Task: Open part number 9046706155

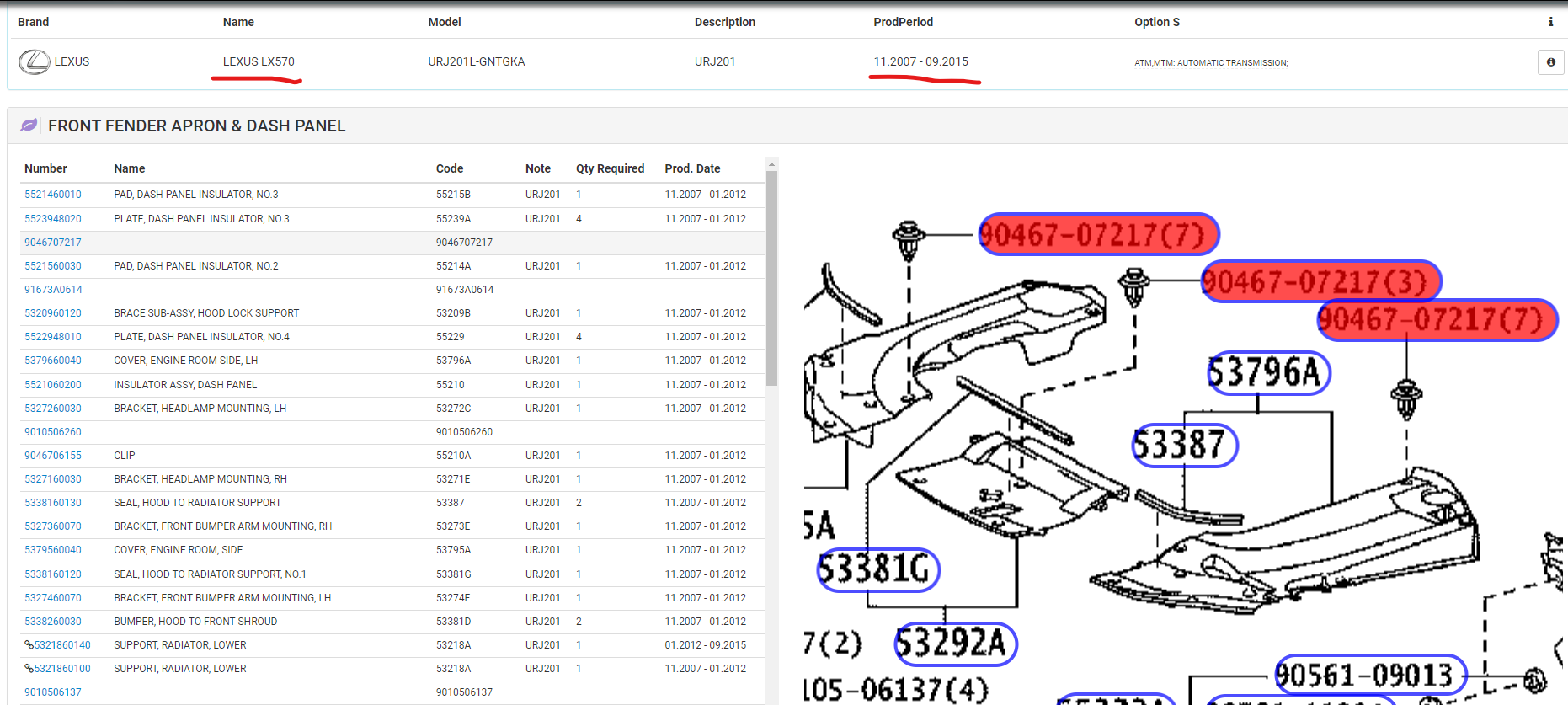Action: (x=53, y=456)
